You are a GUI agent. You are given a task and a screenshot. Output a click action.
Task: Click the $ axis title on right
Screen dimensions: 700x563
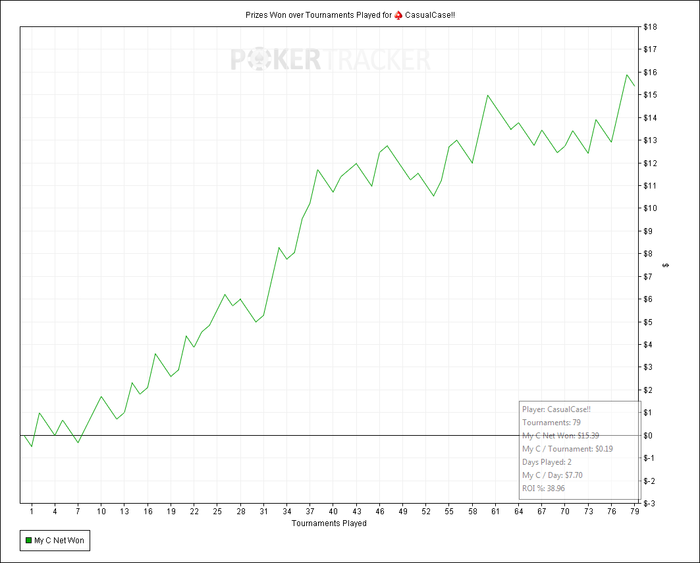click(666, 265)
